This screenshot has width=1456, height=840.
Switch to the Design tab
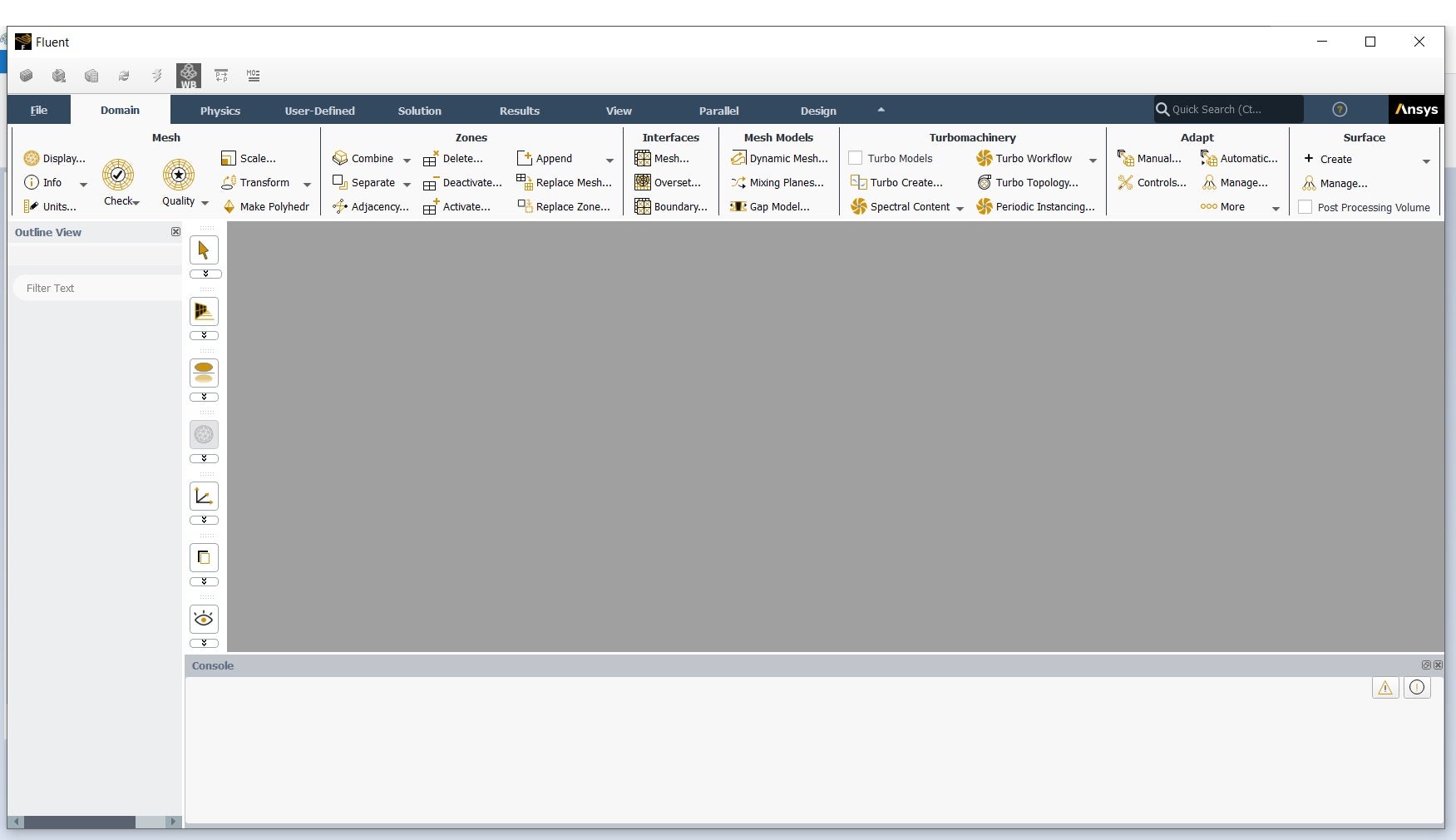(818, 111)
